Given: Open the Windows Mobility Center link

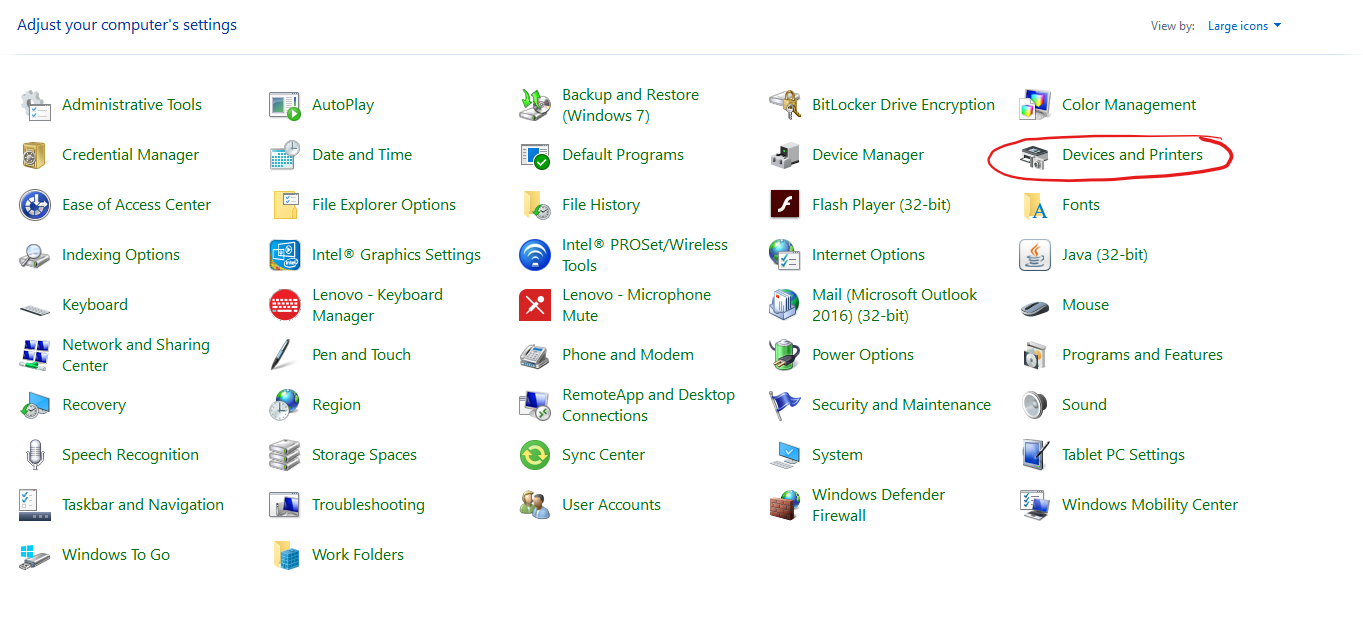Looking at the screenshot, I should 1150,505.
